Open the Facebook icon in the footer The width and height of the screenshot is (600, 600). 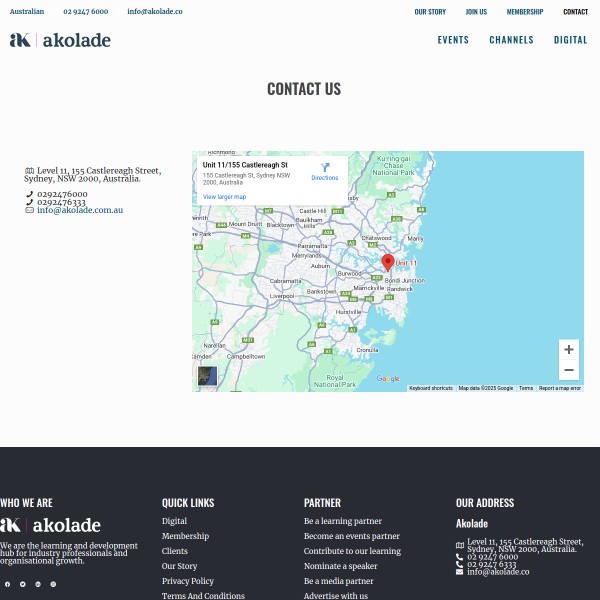[8, 584]
